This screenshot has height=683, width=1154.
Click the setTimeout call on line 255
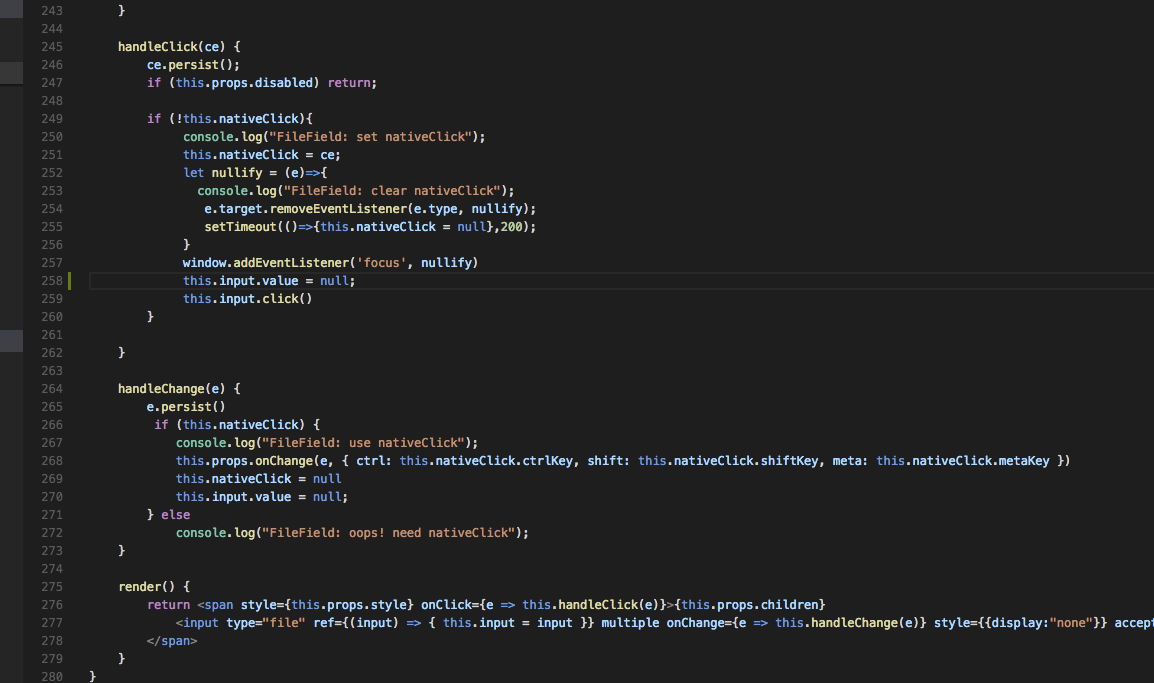point(240,226)
